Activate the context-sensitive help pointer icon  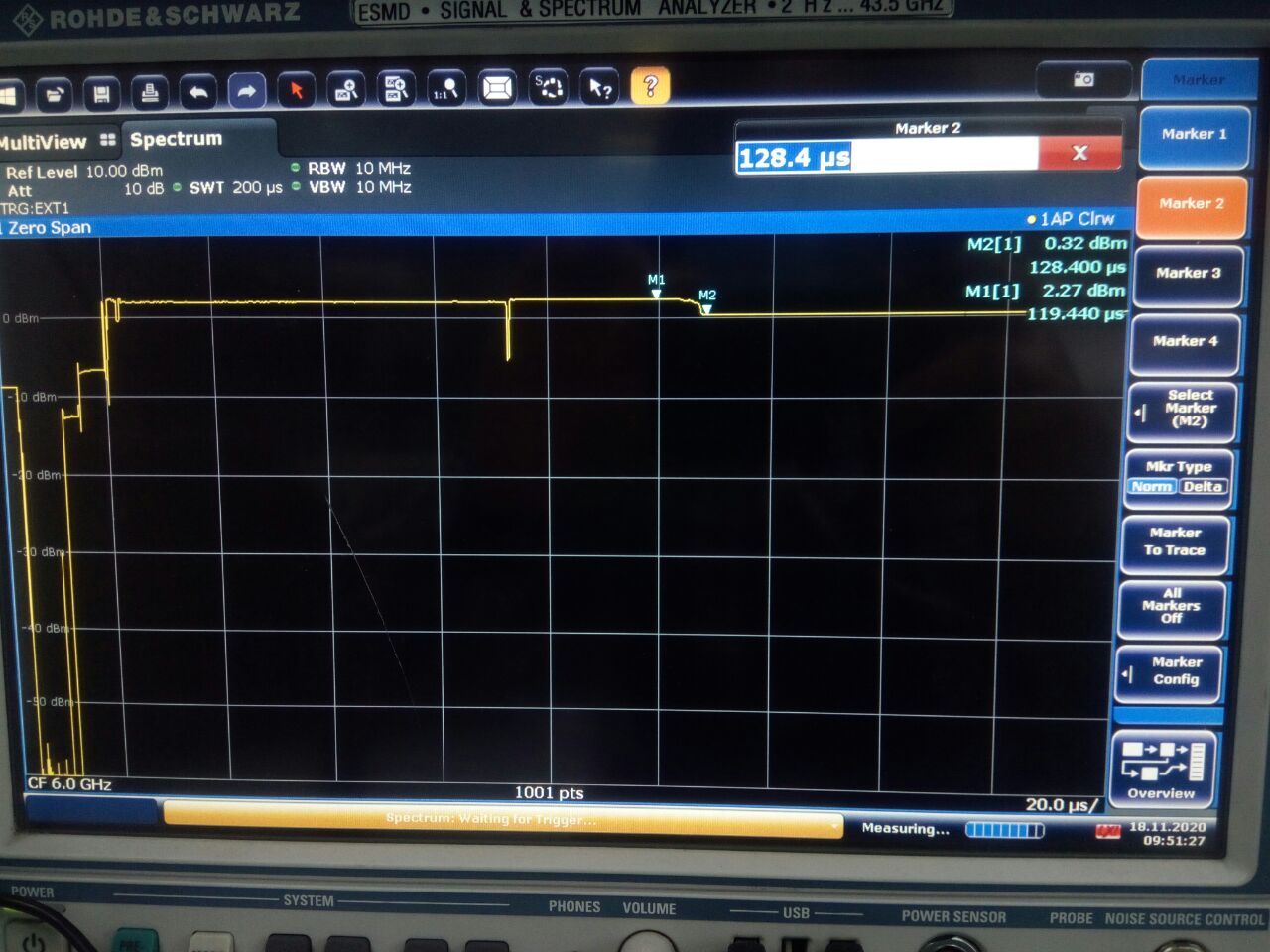pyautogui.click(x=600, y=87)
